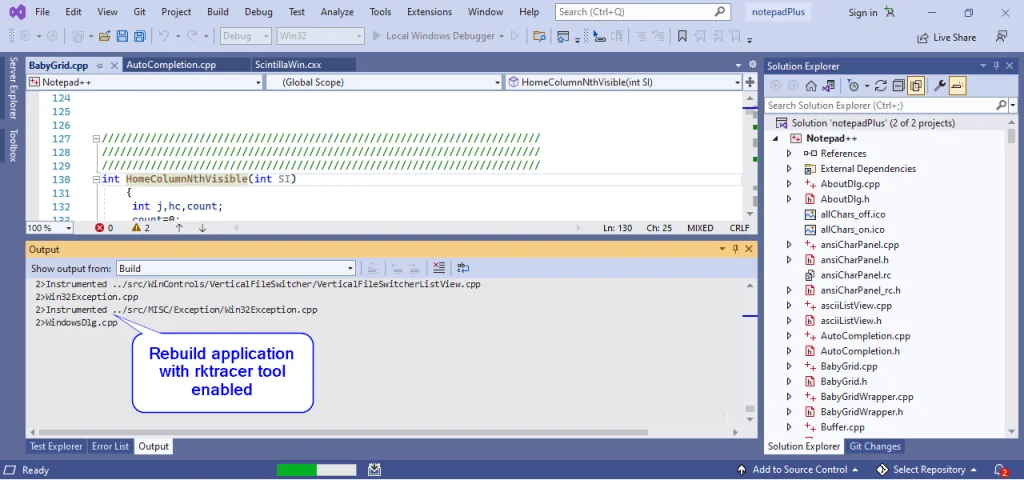
Task: Go to next issue down arrow
Action: 202,228
